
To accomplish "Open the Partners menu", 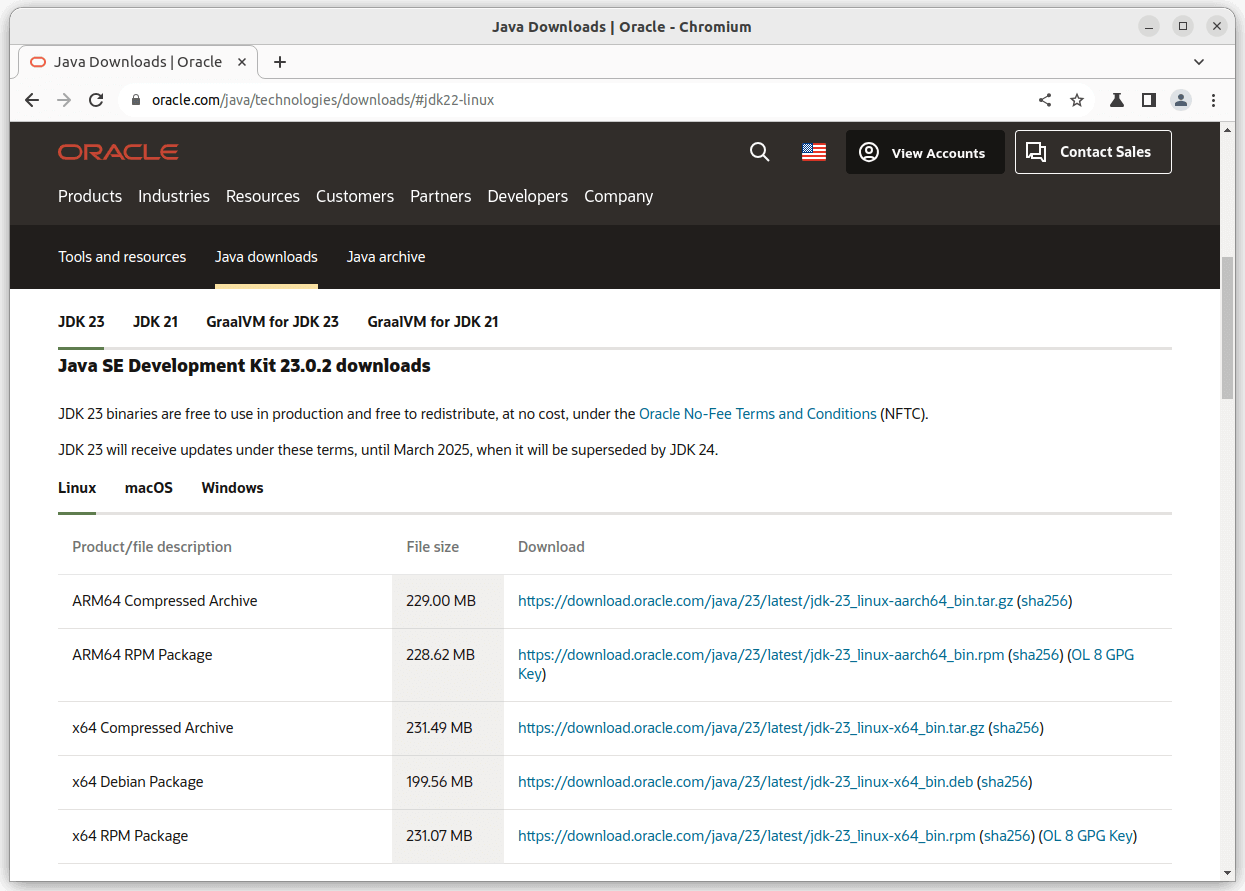I will (x=441, y=196).
